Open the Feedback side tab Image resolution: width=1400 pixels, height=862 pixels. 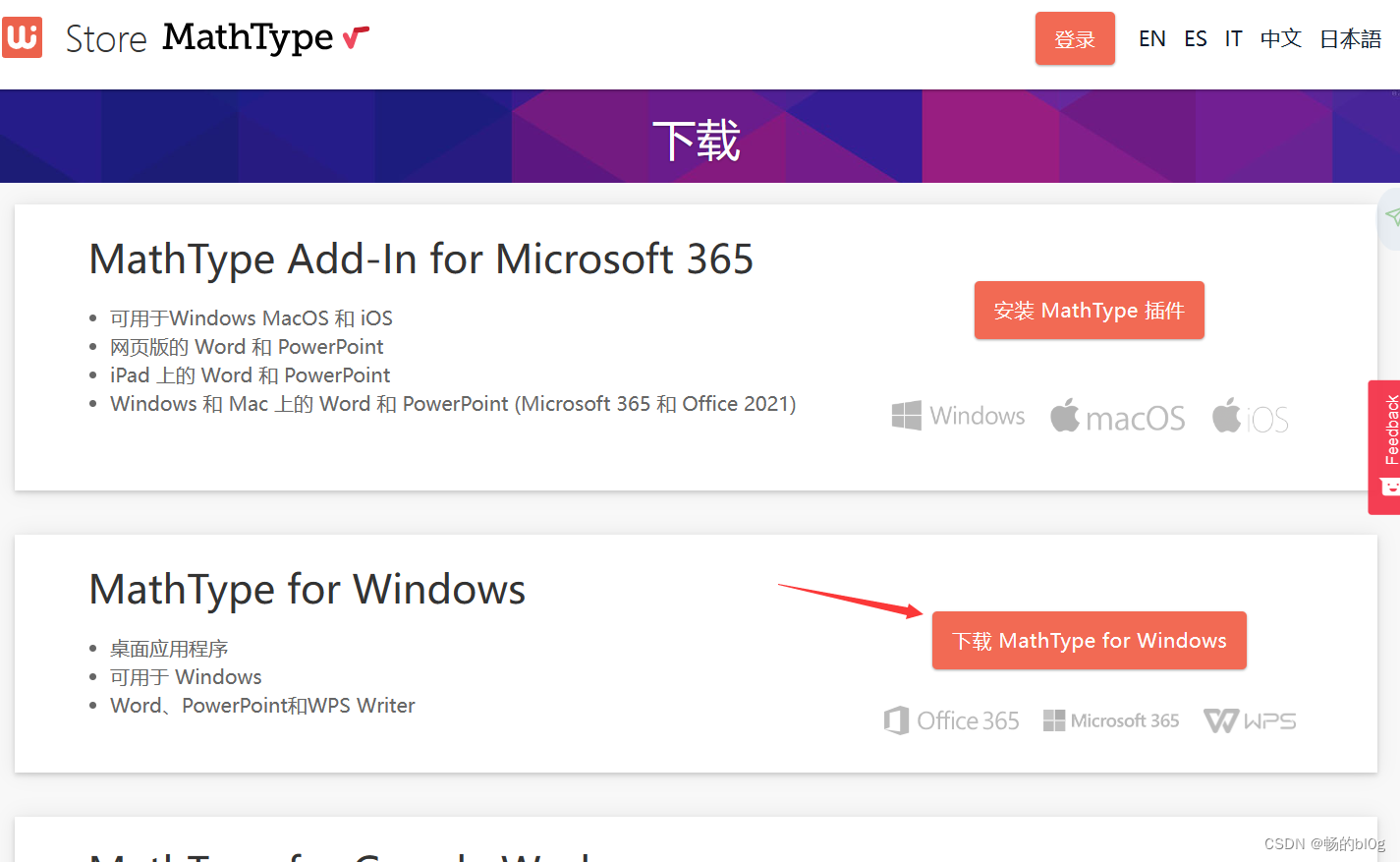(x=1385, y=447)
